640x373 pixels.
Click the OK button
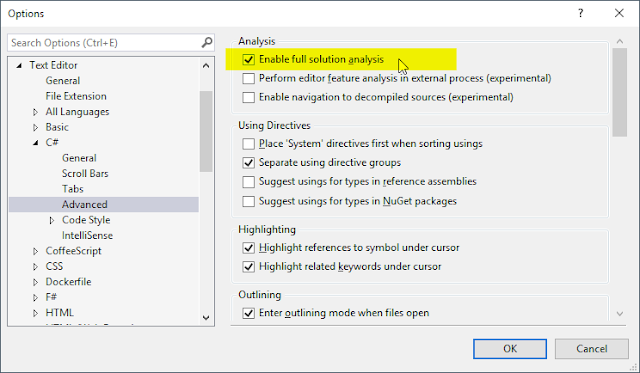[x=510, y=349]
